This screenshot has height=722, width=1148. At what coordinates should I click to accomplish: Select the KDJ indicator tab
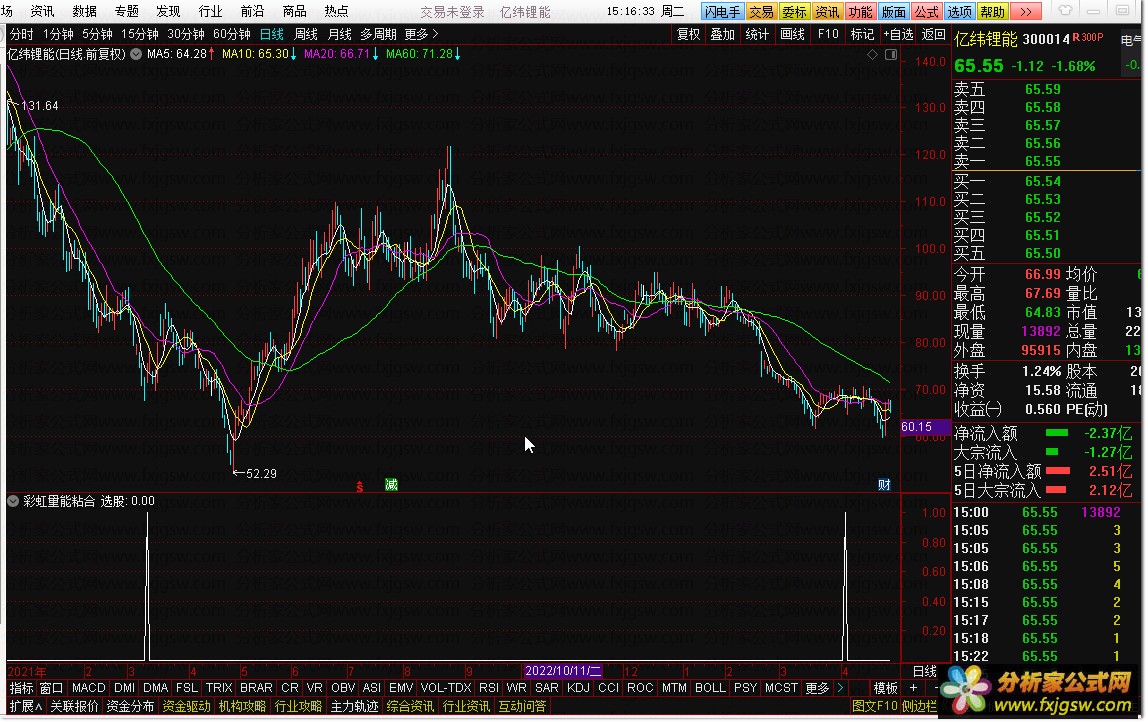point(578,688)
